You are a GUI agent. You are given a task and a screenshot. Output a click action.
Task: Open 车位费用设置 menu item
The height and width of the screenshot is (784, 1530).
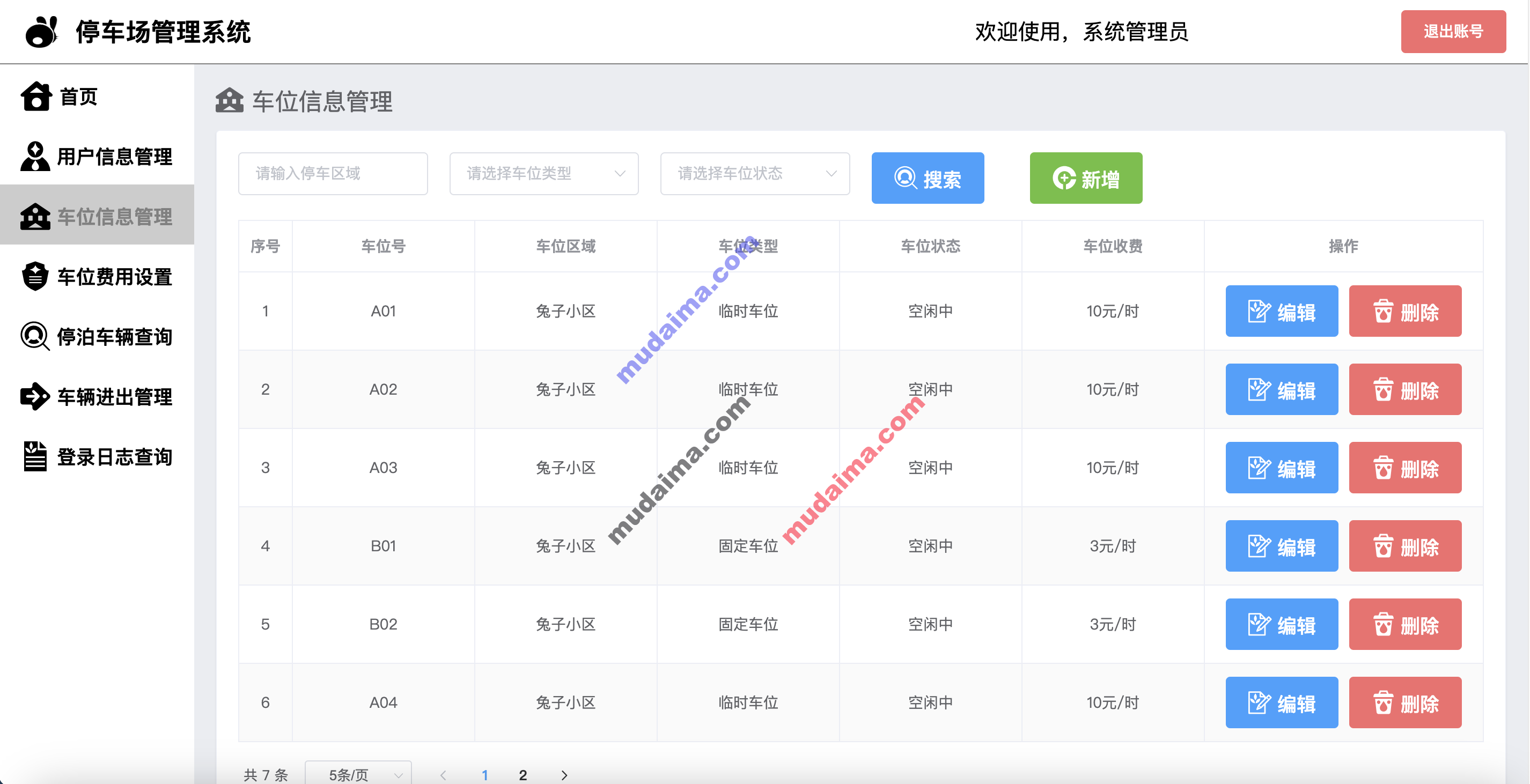97,276
